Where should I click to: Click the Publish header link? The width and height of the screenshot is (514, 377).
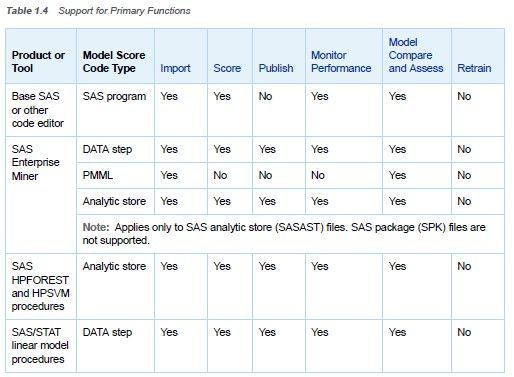(x=276, y=68)
